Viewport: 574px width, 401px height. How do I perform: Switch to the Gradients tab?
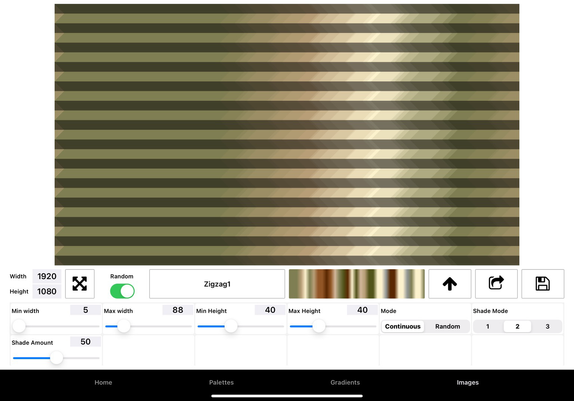[x=345, y=382]
